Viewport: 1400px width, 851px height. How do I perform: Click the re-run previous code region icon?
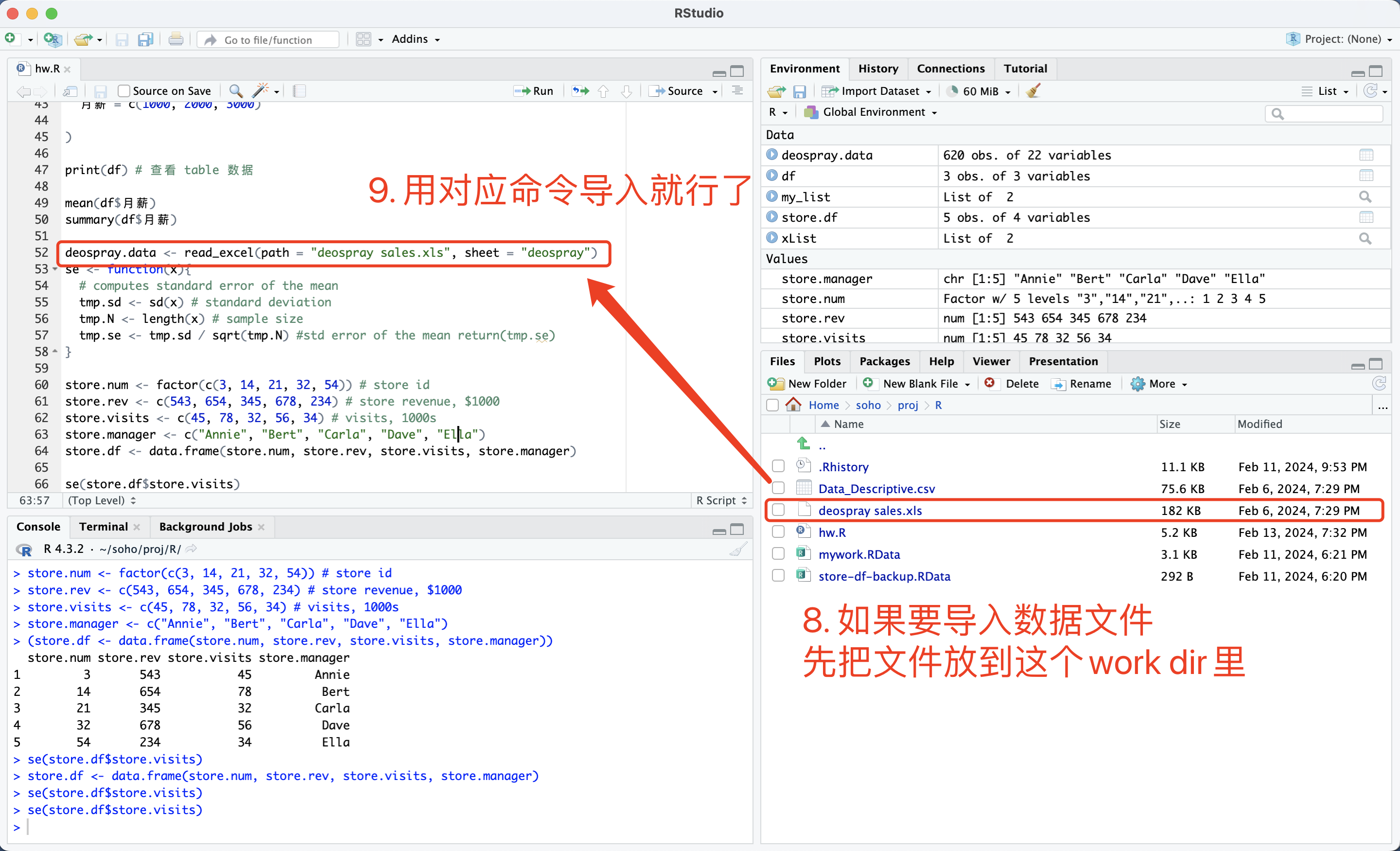(580, 91)
